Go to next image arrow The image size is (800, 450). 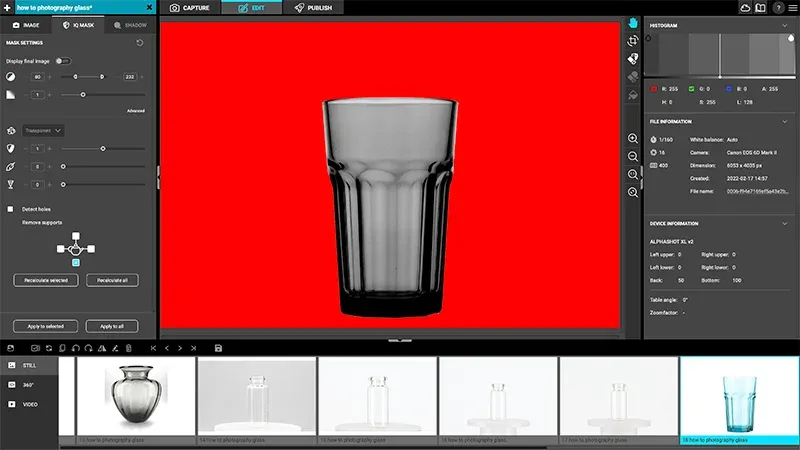180,348
